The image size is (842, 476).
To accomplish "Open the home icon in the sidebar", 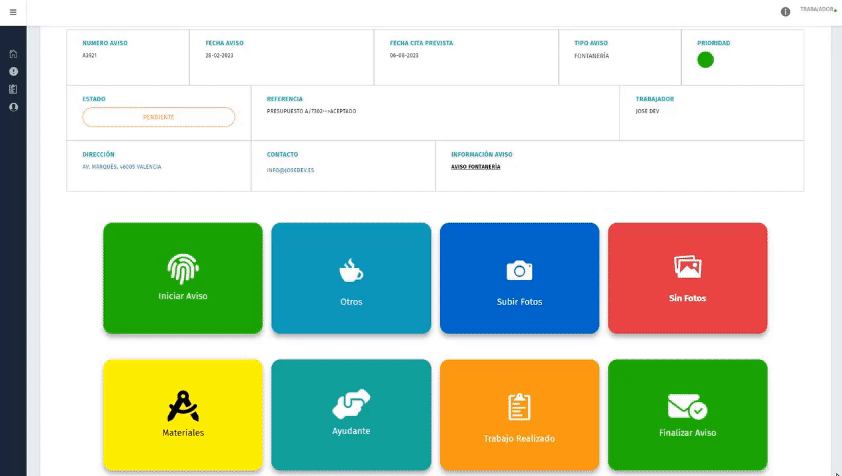I will 13,54.
